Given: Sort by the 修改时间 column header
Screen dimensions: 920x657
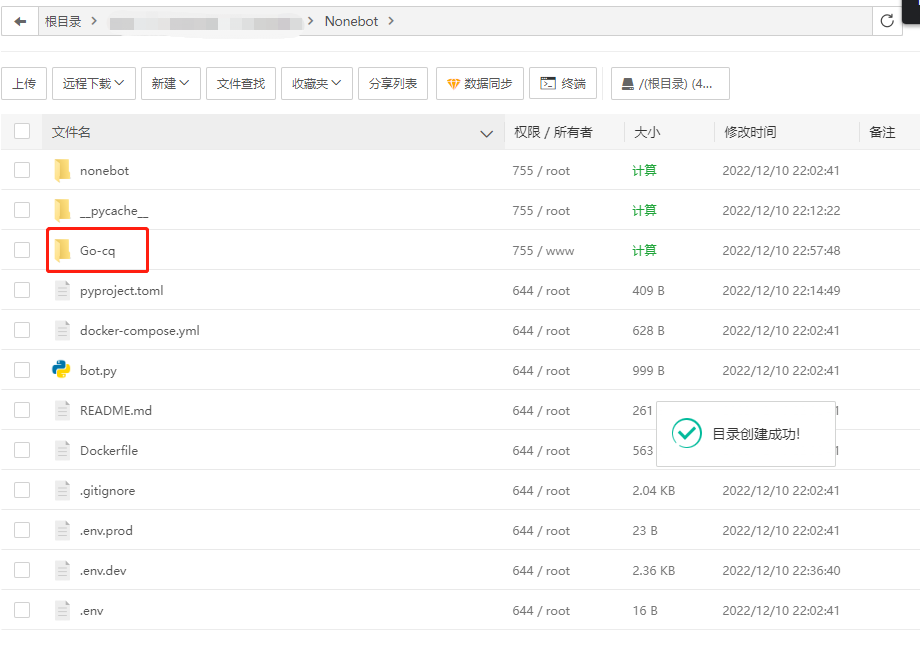Looking at the screenshot, I should click(x=750, y=132).
